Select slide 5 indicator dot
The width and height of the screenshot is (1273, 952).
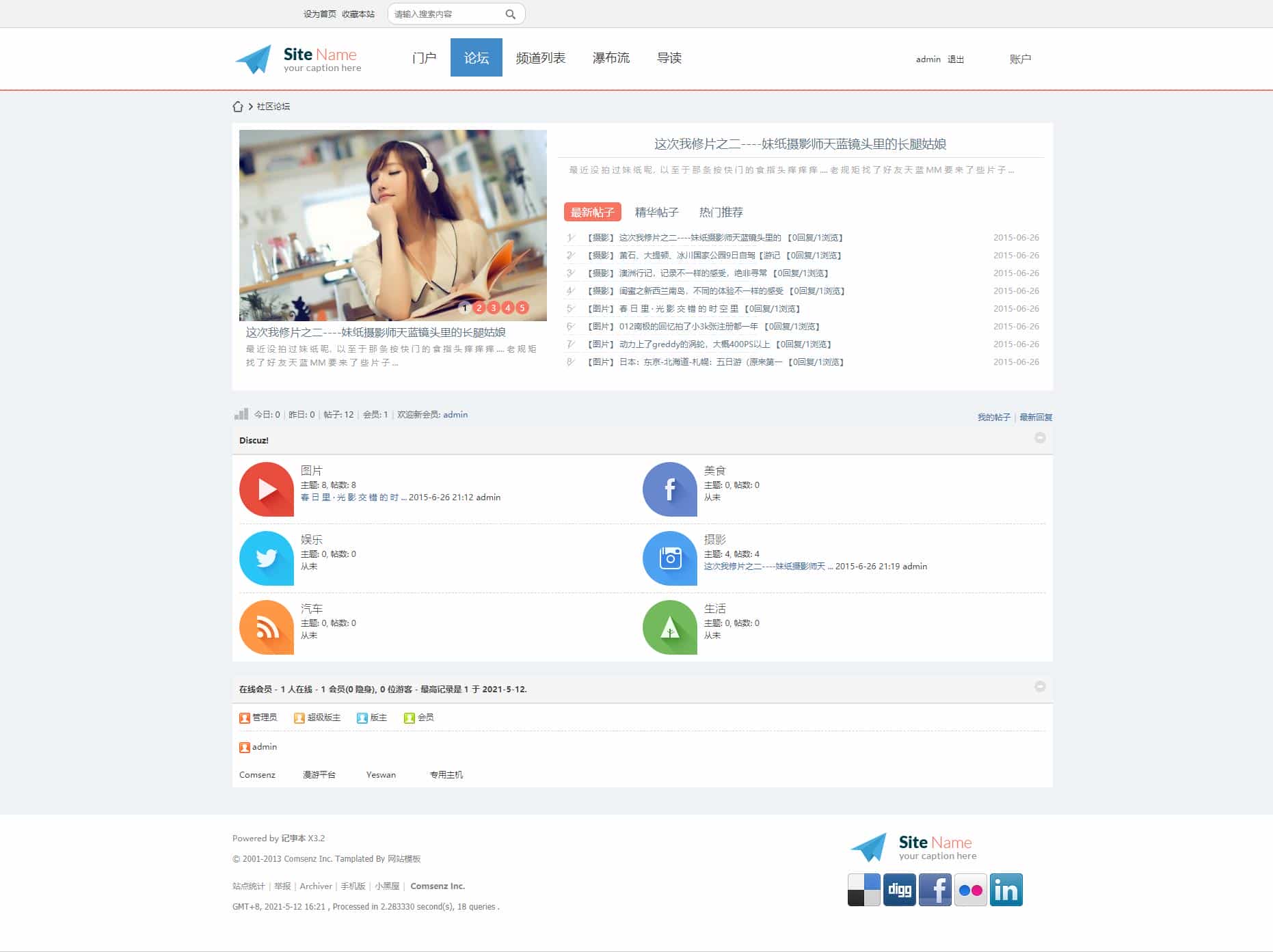coord(522,308)
